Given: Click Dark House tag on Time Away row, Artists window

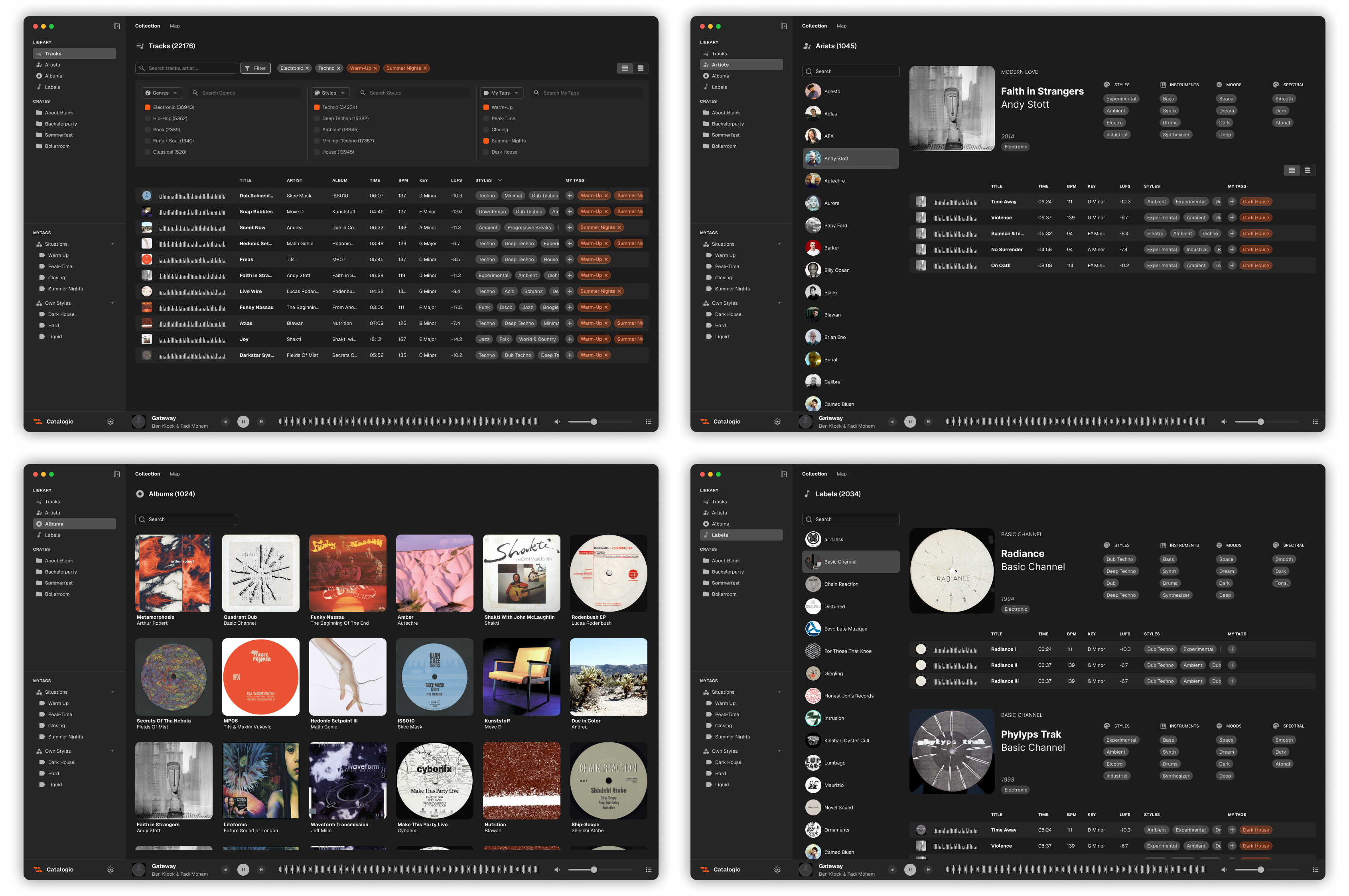Looking at the screenshot, I should click(x=1255, y=202).
